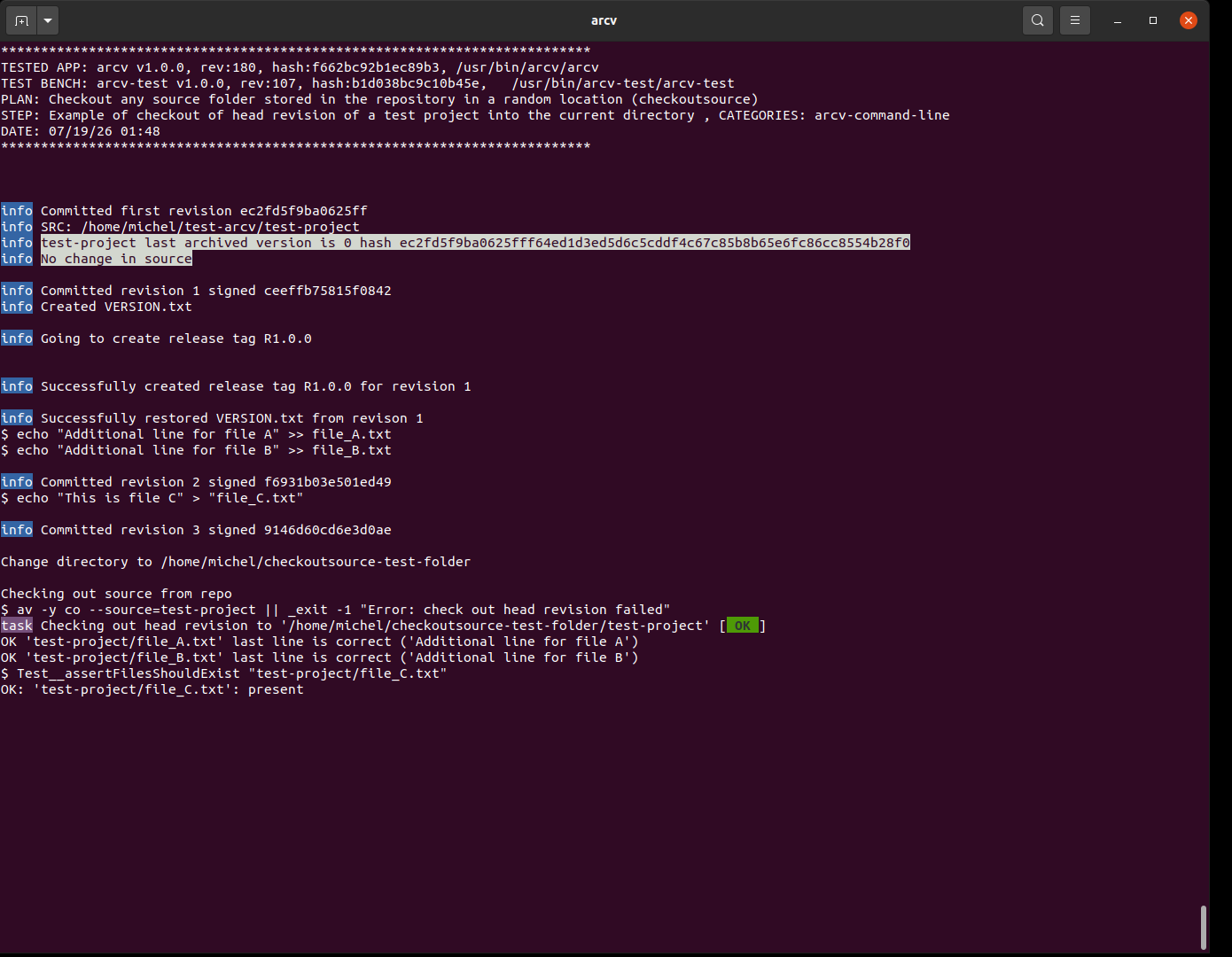The height and width of the screenshot is (957, 1232).
Task: Click the green OK status badge
Action: click(743, 626)
